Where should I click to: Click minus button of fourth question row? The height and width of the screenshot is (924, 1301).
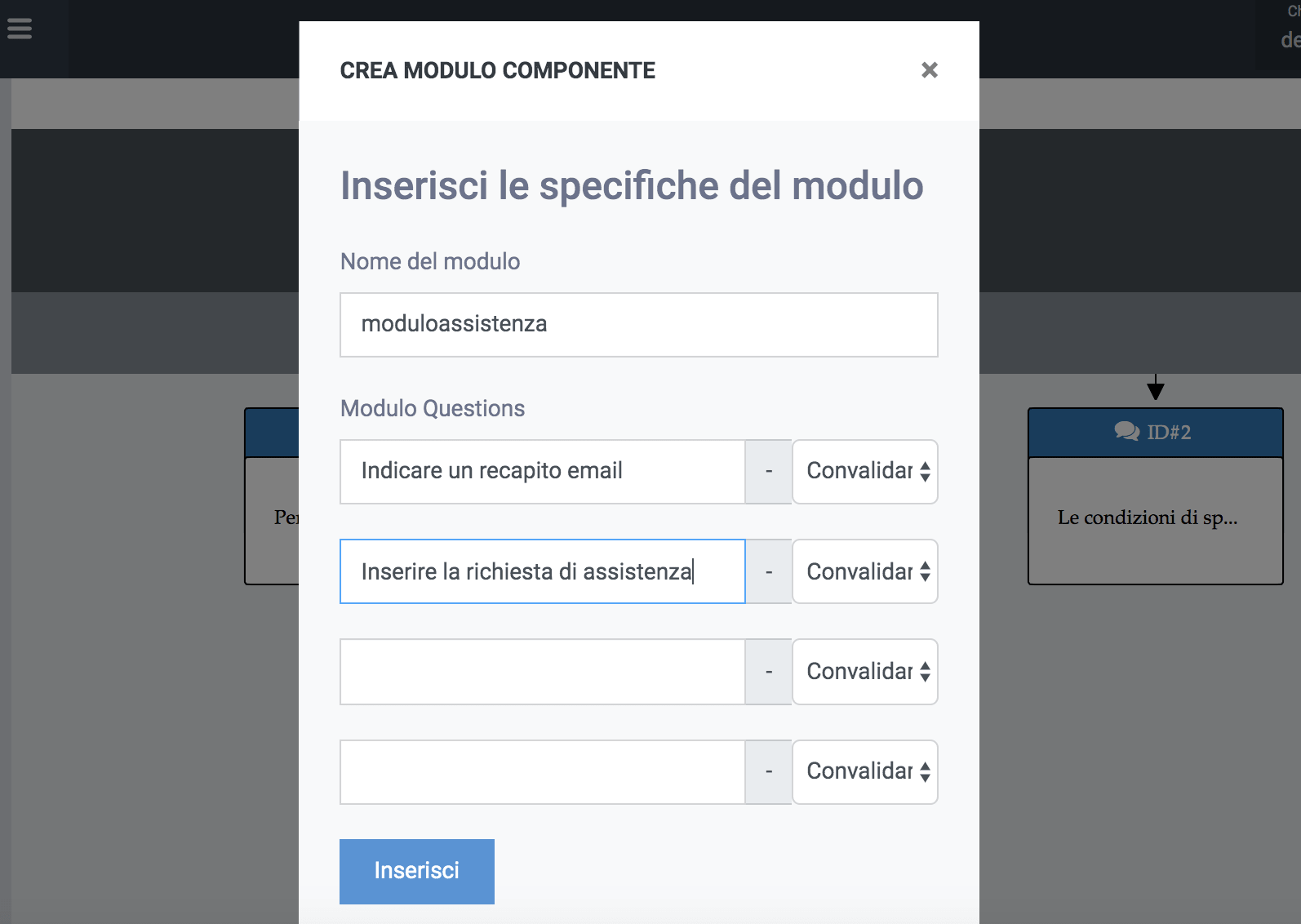tap(769, 772)
